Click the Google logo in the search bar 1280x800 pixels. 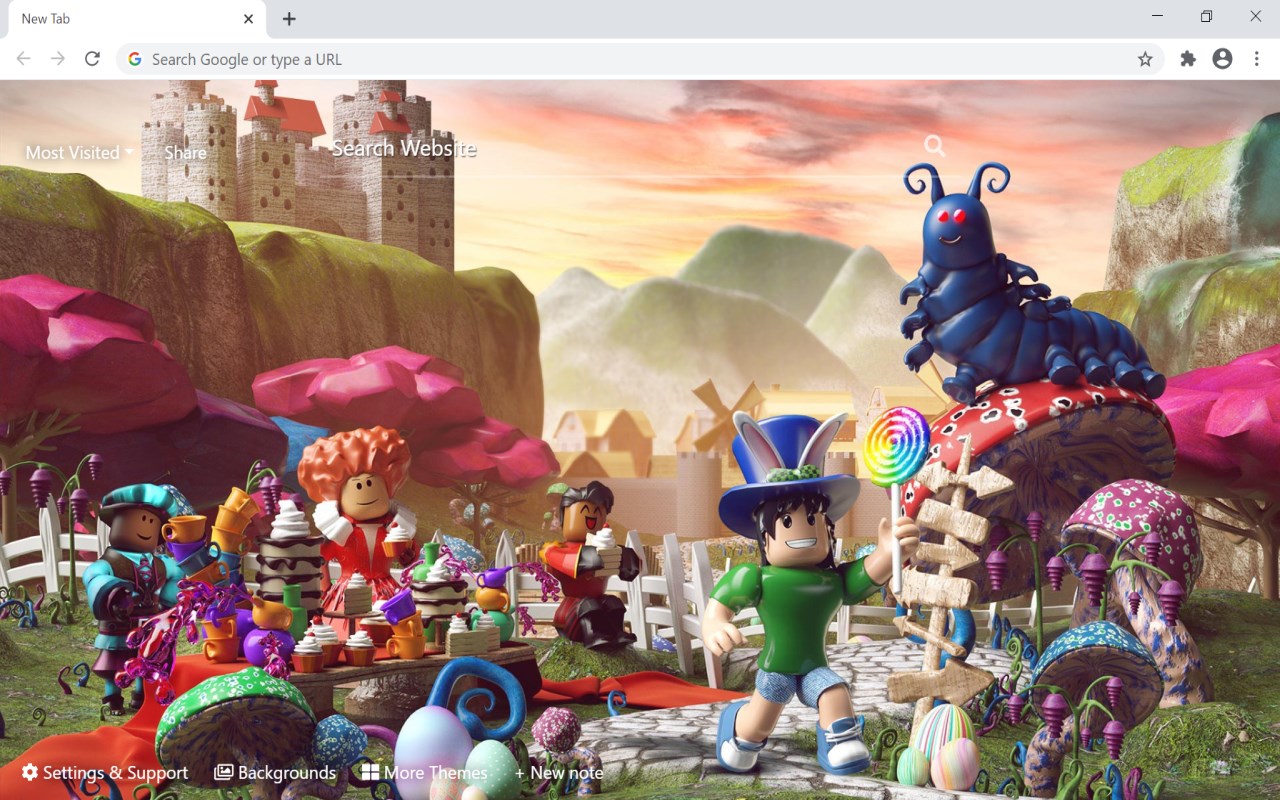(x=134, y=59)
